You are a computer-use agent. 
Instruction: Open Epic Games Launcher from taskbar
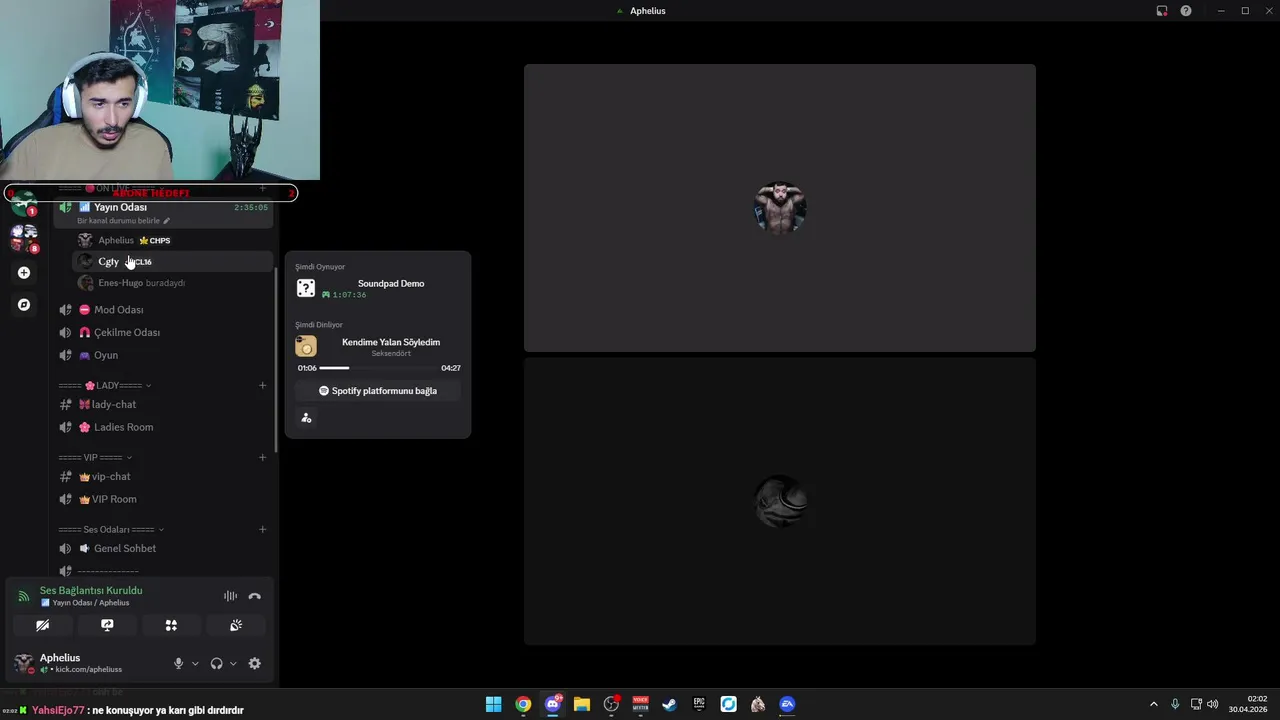coord(699,704)
